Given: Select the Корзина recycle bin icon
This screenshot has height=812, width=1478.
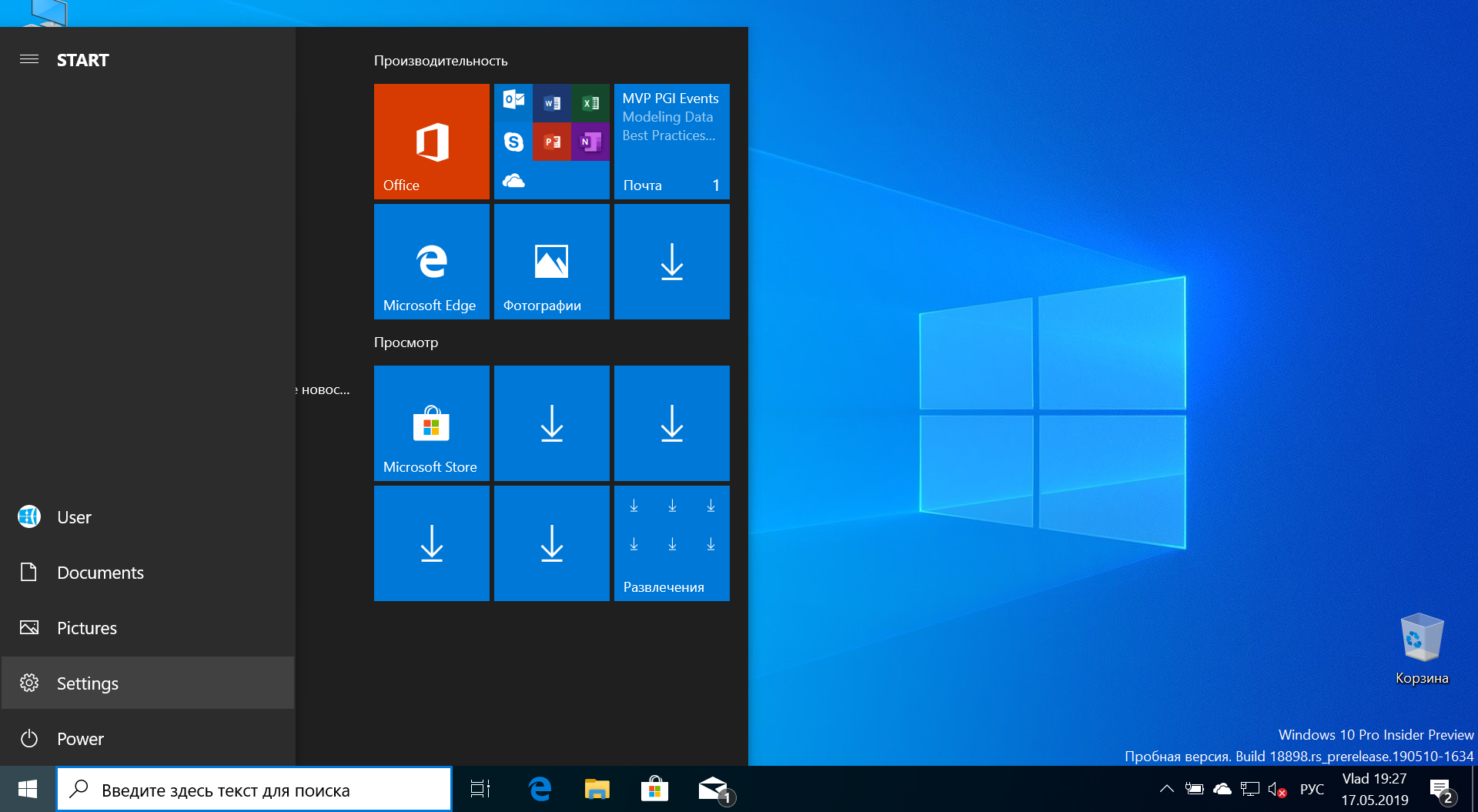Looking at the screenshot, I should [x=1422, y=648].
